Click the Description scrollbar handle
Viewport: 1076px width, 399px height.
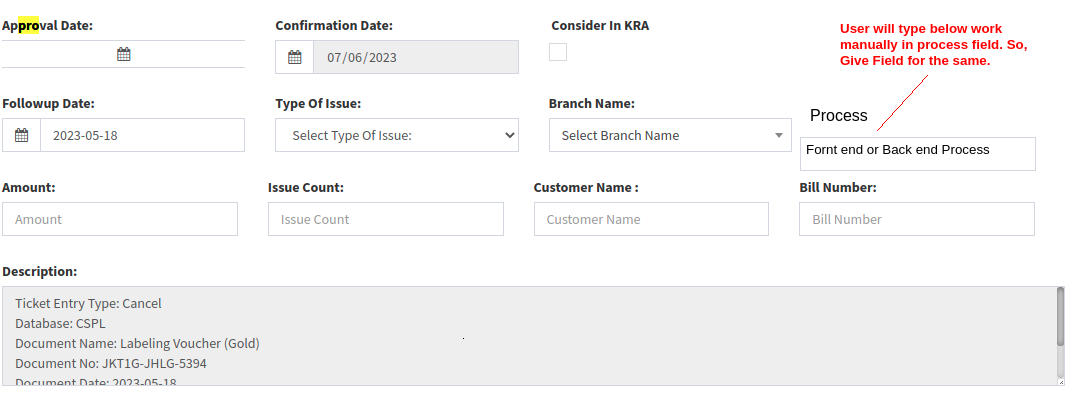(x=1060, y=317)
